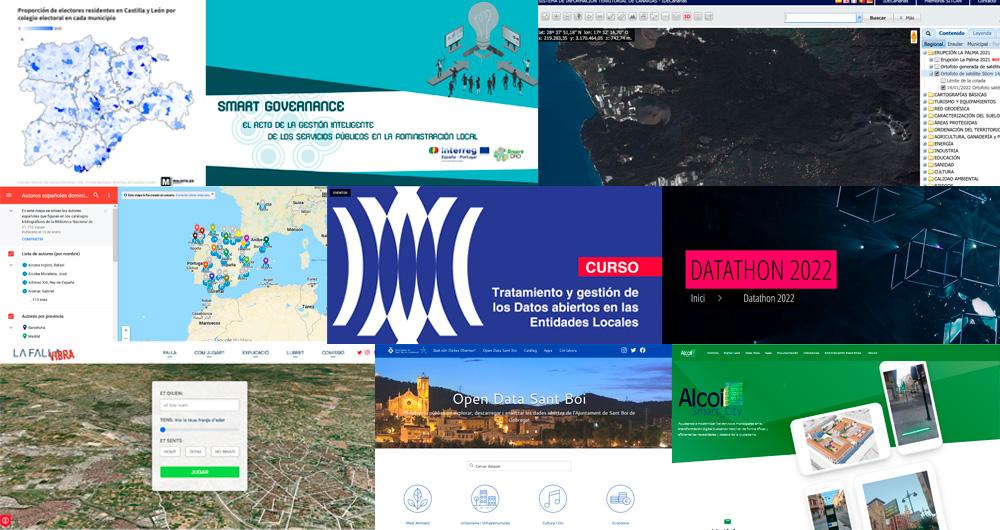The width and height of the screenshot is (1000, 530).
Task: Switch to Contenido tab in Canarias panel
Action: click(x=952, y=33)
